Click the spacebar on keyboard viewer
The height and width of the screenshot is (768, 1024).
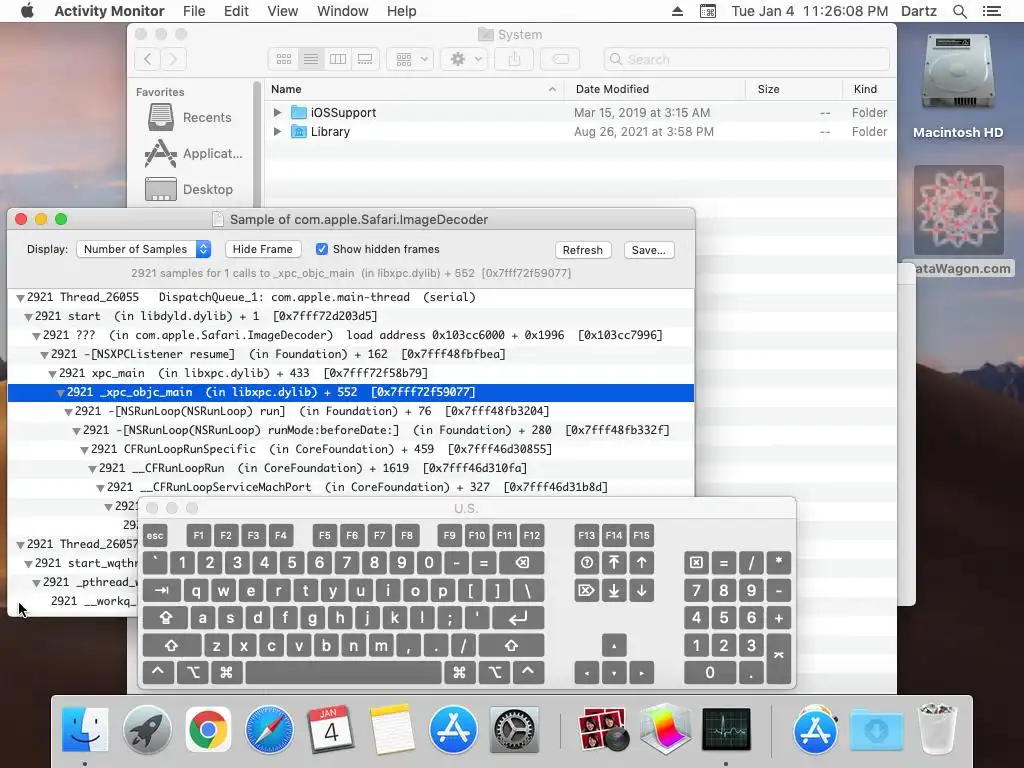point(344,673)
